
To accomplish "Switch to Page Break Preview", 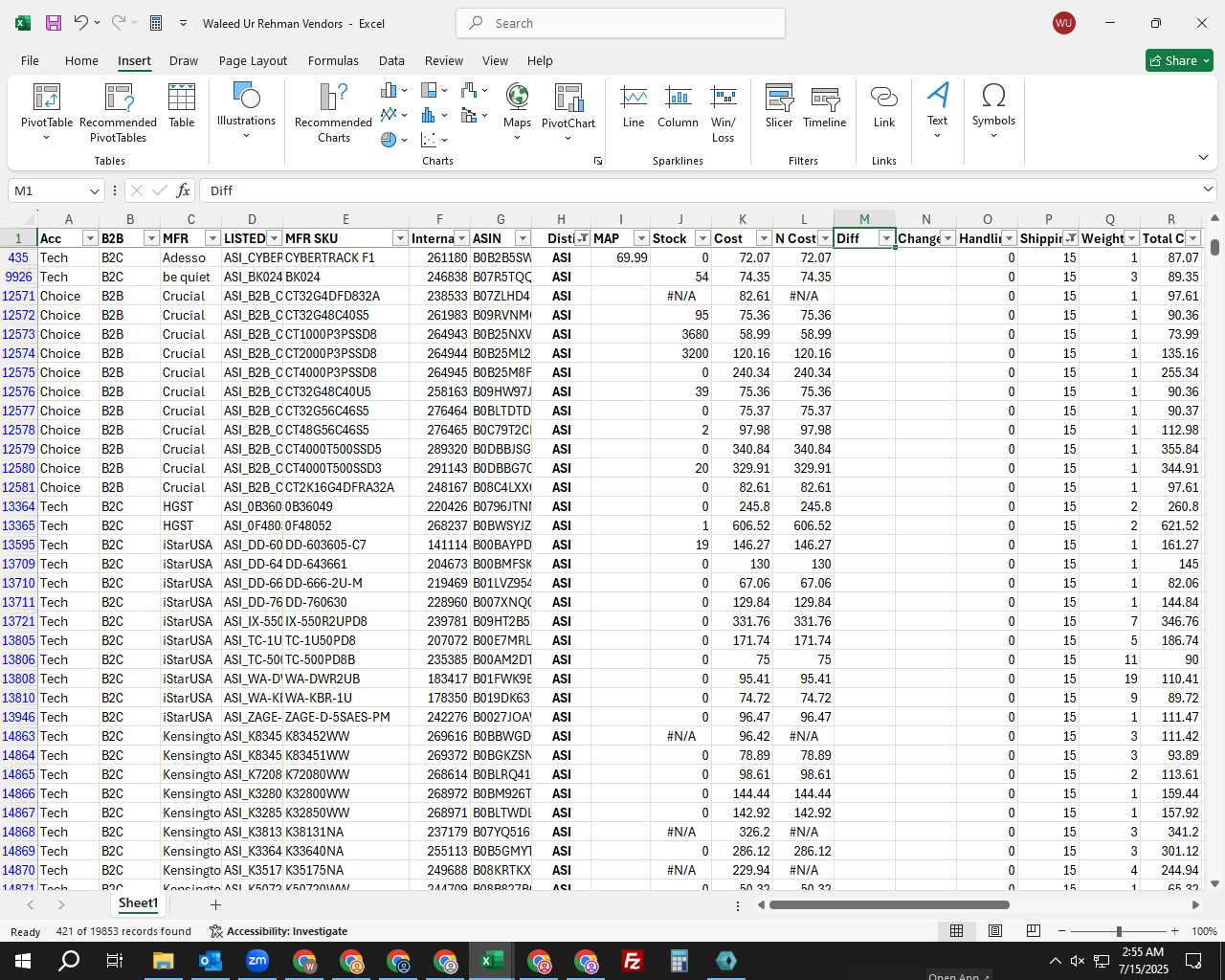I will click(x=1033, y=931).
